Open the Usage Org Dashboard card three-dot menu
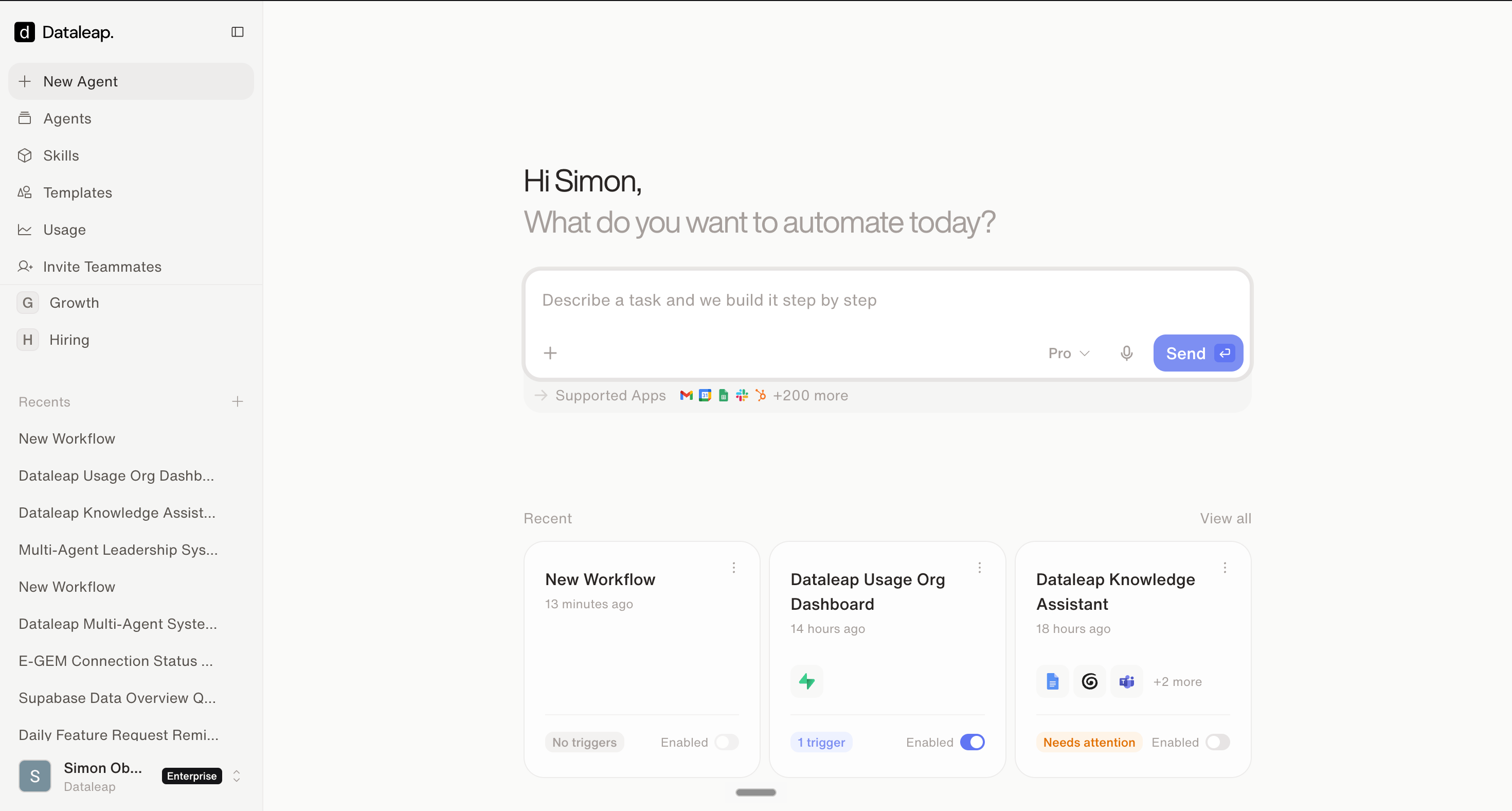Screen dimensions: 1512x811 (979, 567)
